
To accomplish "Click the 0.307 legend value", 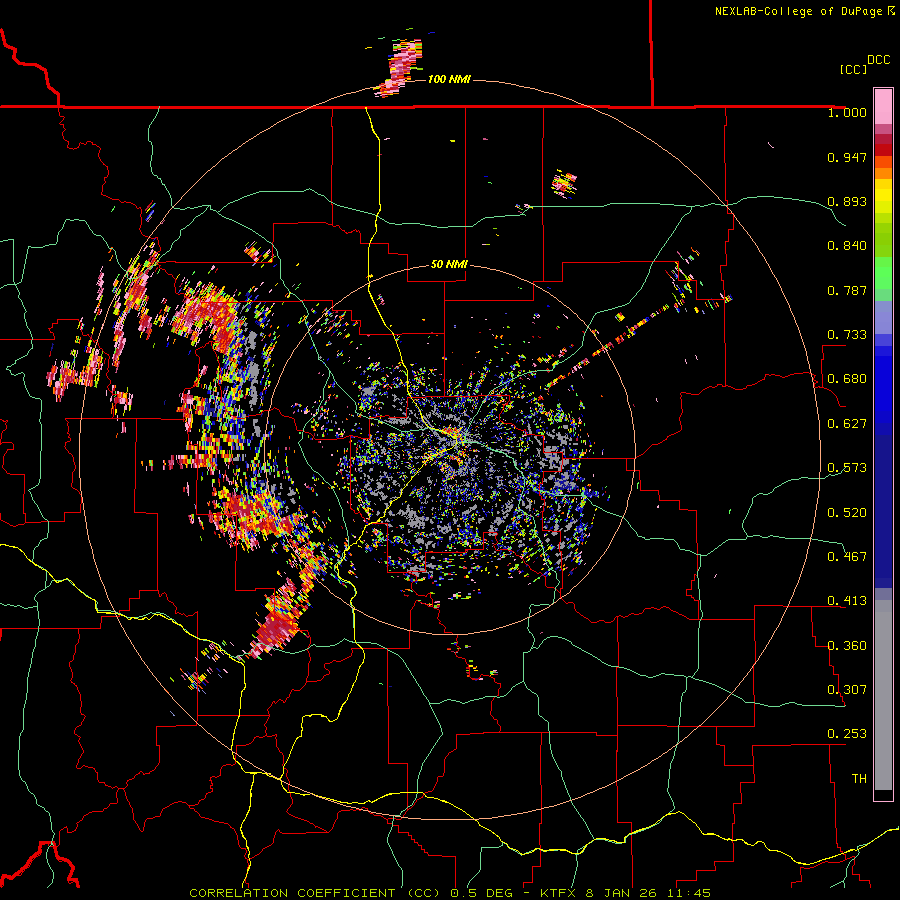I will coord(847,690).
